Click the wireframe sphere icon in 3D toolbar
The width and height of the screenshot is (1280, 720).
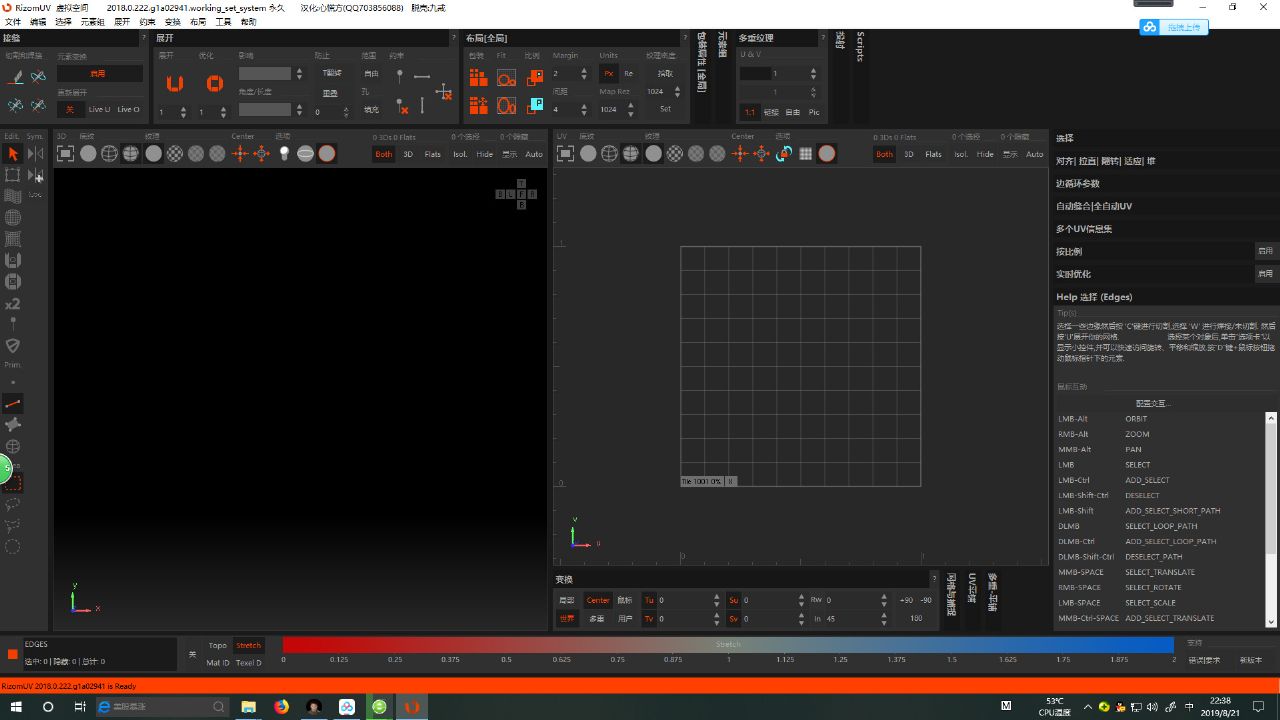tap(110, 153)
